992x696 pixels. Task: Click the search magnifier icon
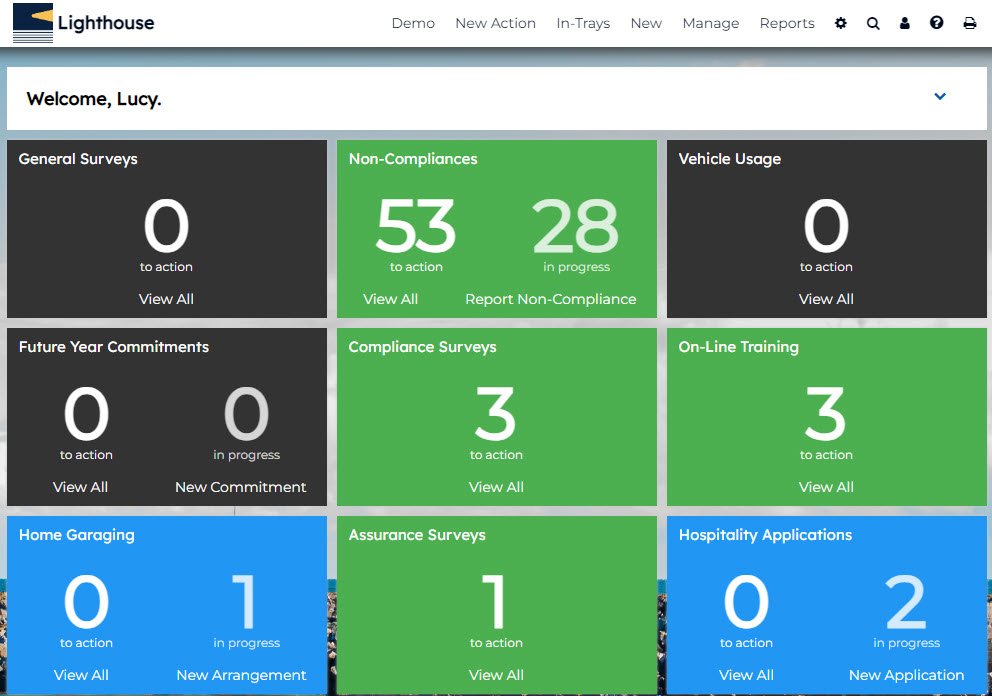coord(873,23)
